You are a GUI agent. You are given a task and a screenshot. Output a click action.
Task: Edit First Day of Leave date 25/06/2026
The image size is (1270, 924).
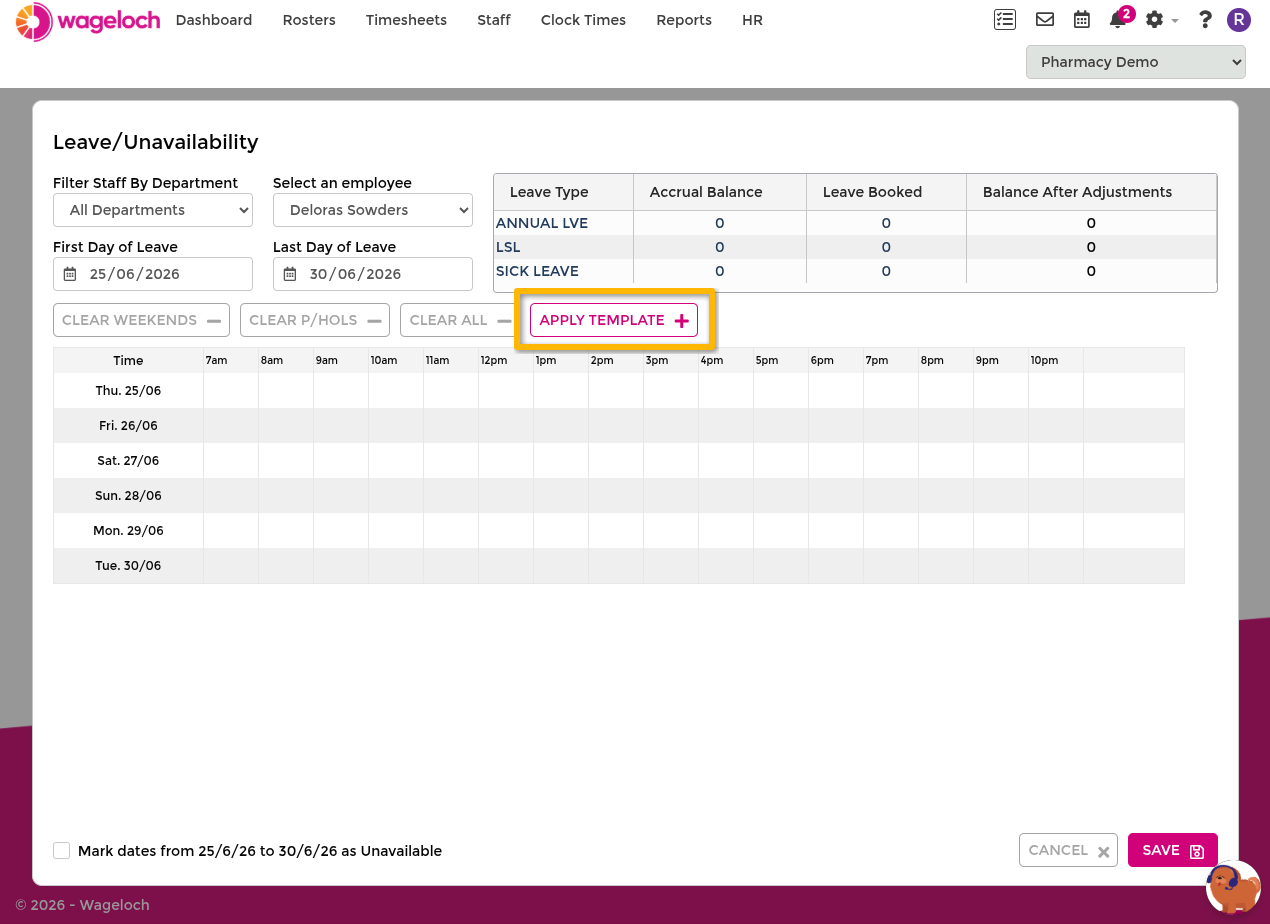coord(153,274)
